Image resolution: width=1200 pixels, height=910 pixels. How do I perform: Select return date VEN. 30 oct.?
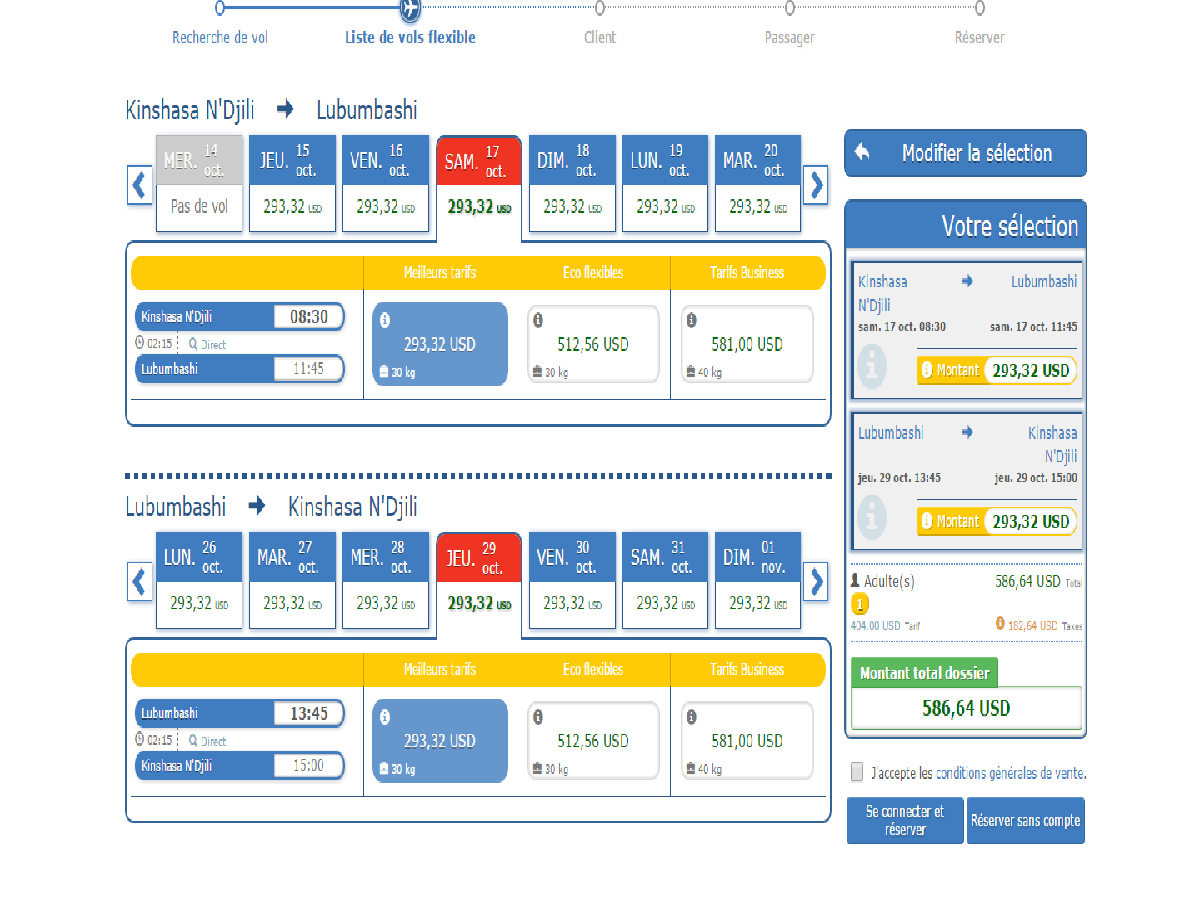(572, 581)
